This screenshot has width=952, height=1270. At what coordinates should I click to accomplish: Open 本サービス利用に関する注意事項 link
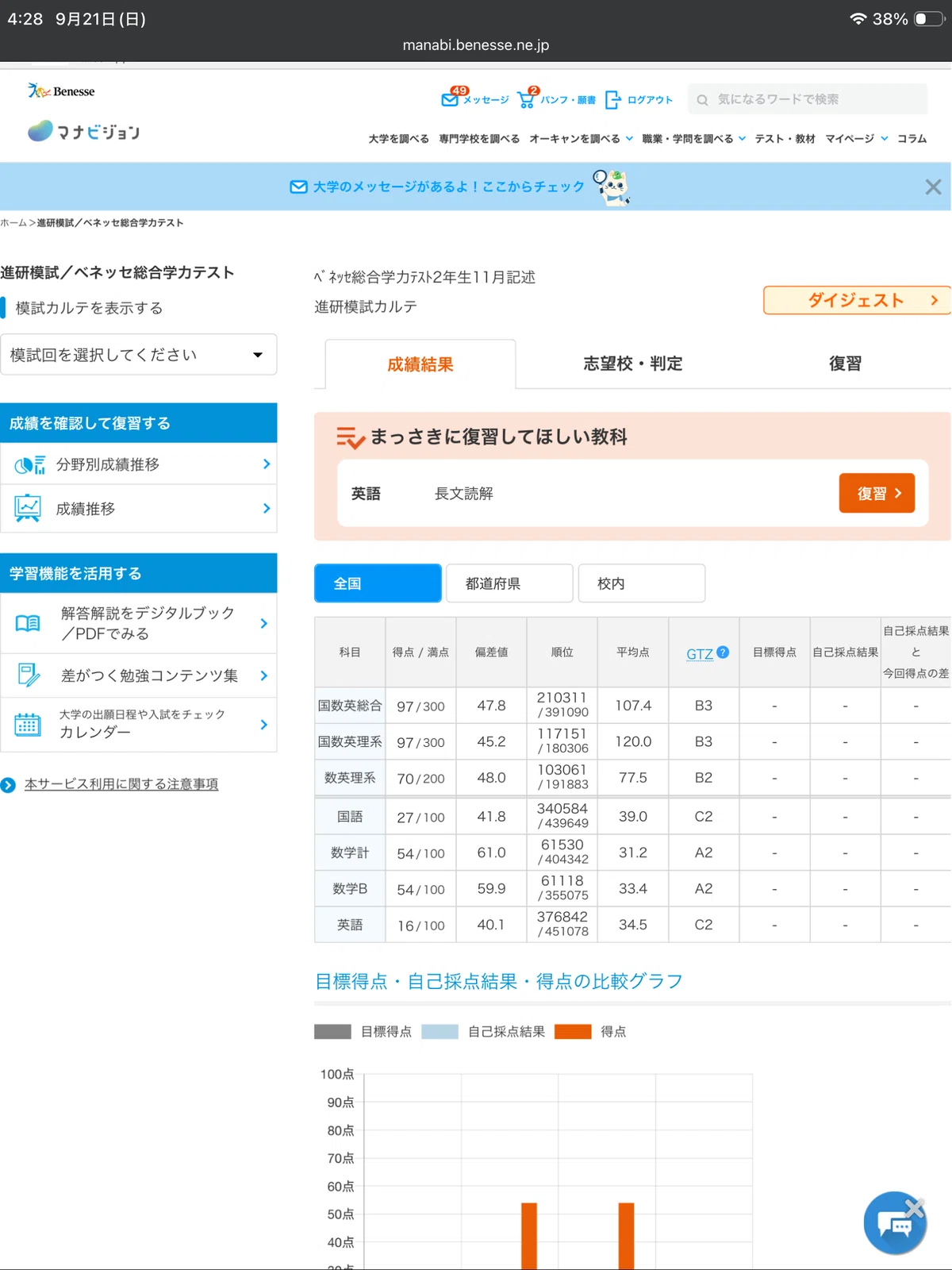(121, 784)
